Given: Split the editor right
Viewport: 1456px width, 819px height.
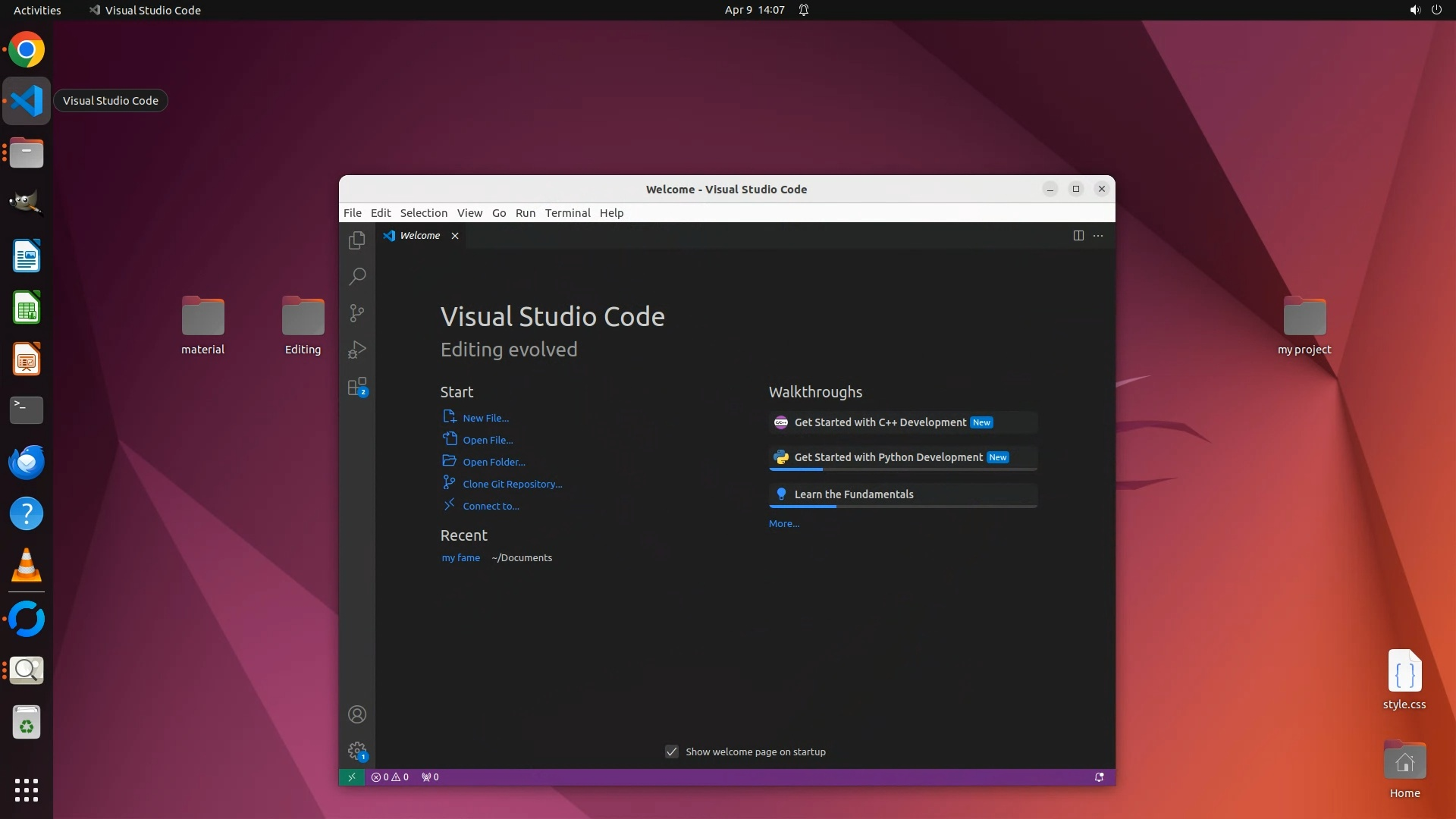Looking at the screenshot, I should pyautogui.click(x=1078, y=236).
